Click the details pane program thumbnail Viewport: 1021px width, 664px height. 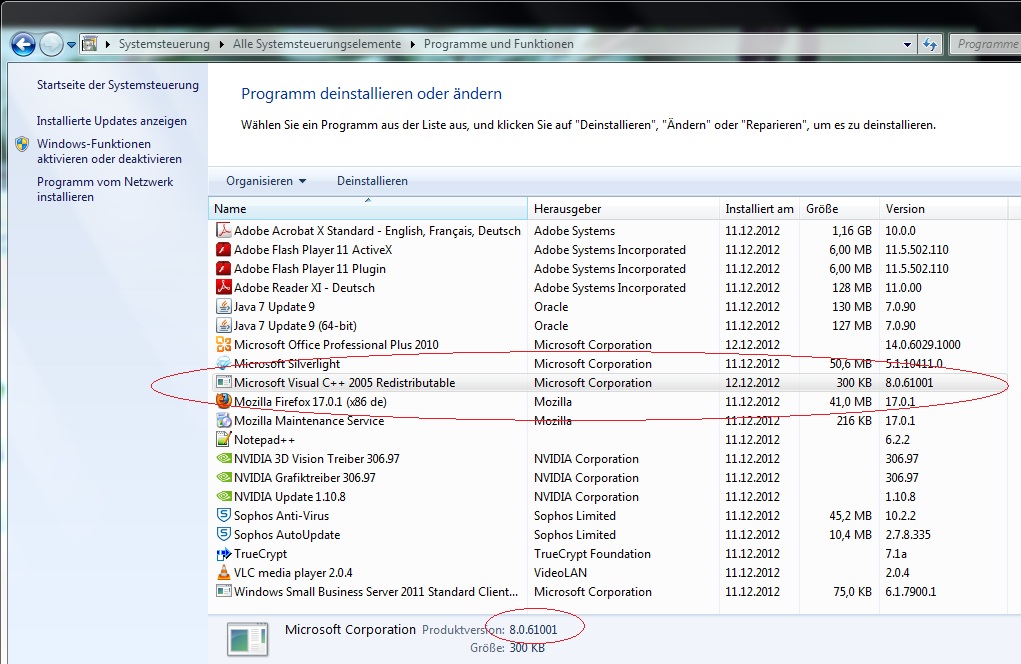tap(247, 639)
